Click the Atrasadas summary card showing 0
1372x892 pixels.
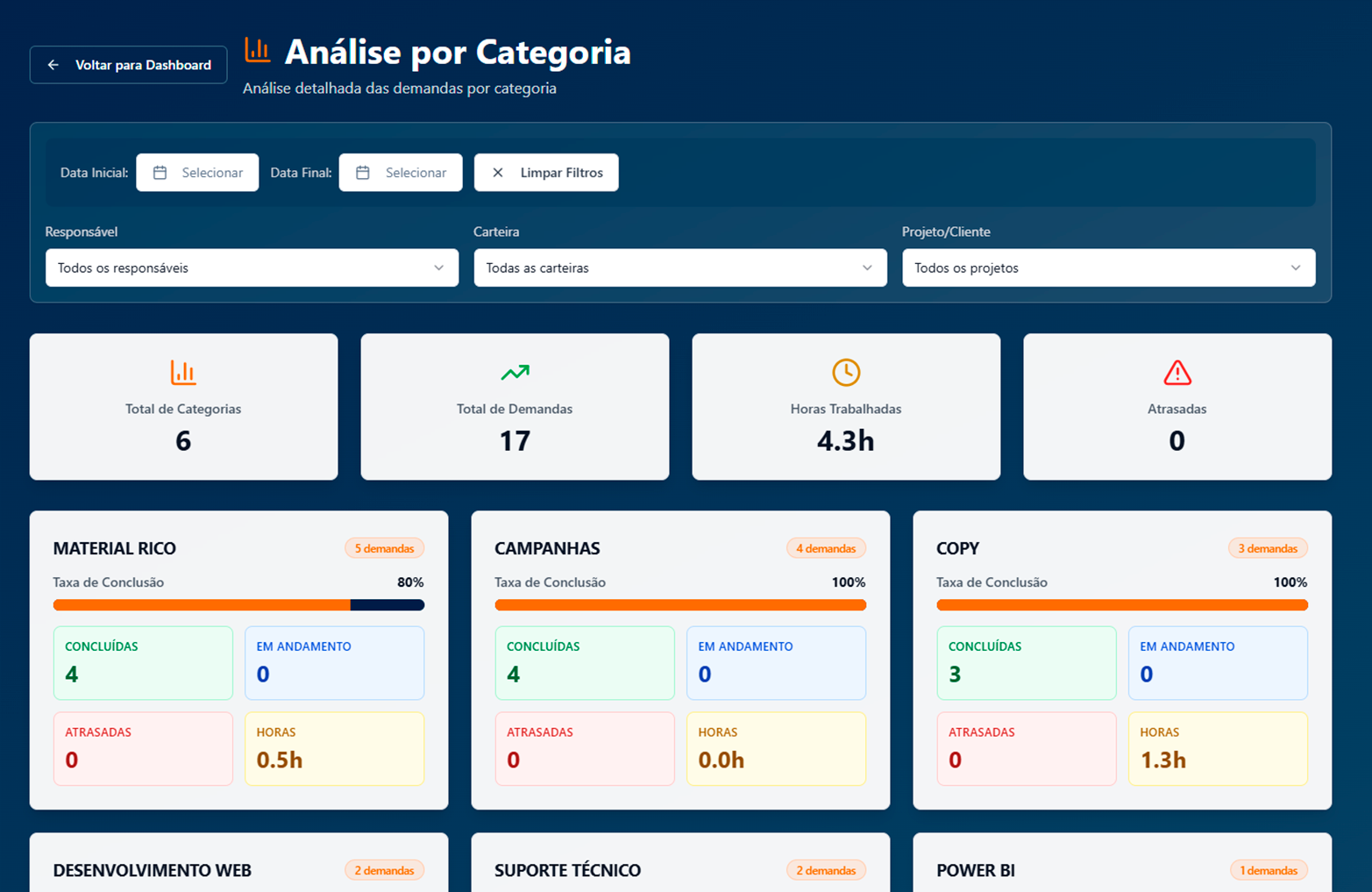point(1177,406)
